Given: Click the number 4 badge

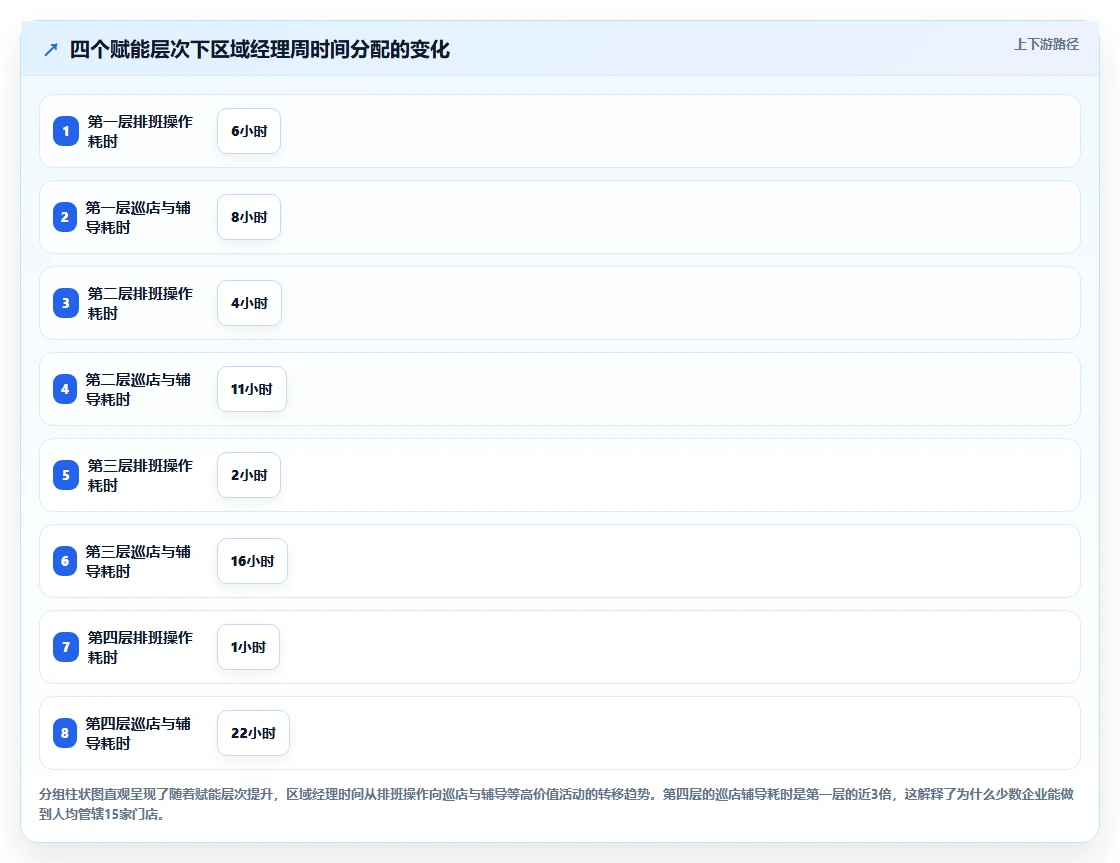Looking at the screenshot, I should (x=64, y=389).
